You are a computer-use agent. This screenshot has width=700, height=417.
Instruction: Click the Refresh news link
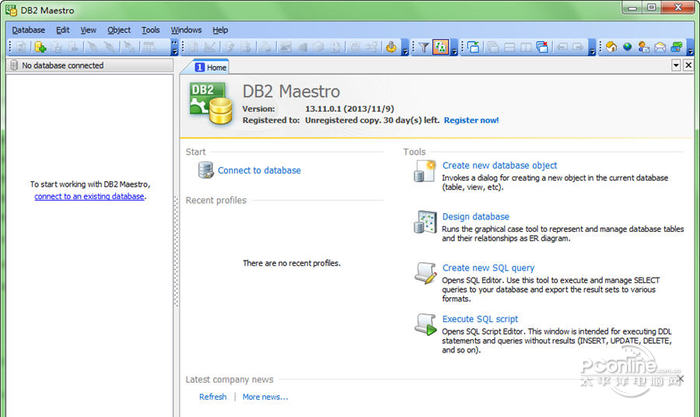(x=213, y=397)
